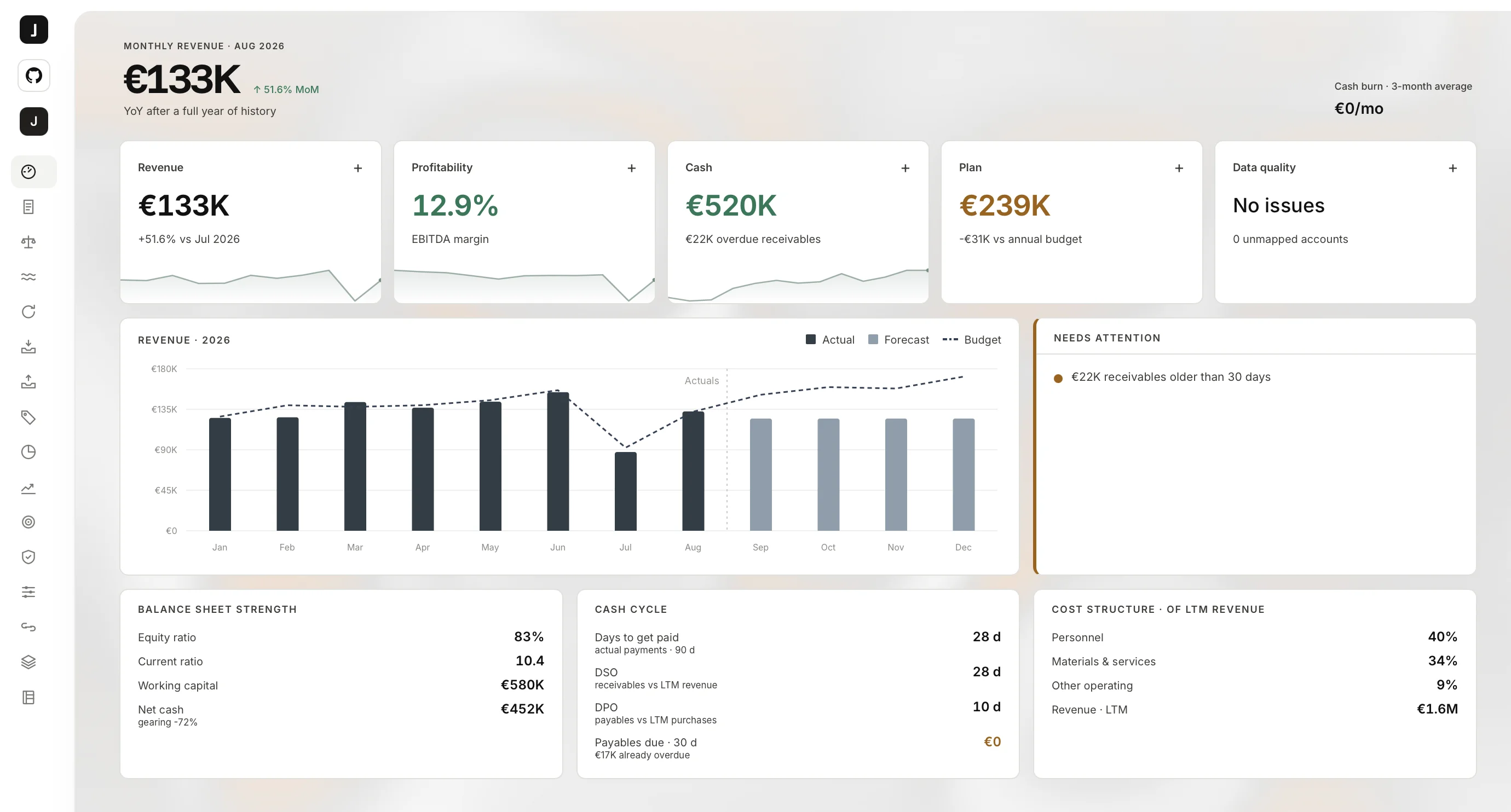
Task: Open the stacked layers icon in sidebar
Action: point(28,663)
